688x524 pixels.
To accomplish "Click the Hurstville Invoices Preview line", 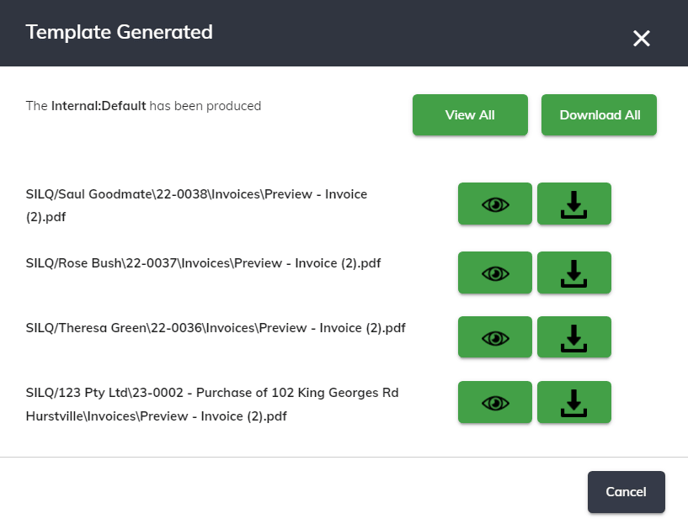I will coord(156,416).
